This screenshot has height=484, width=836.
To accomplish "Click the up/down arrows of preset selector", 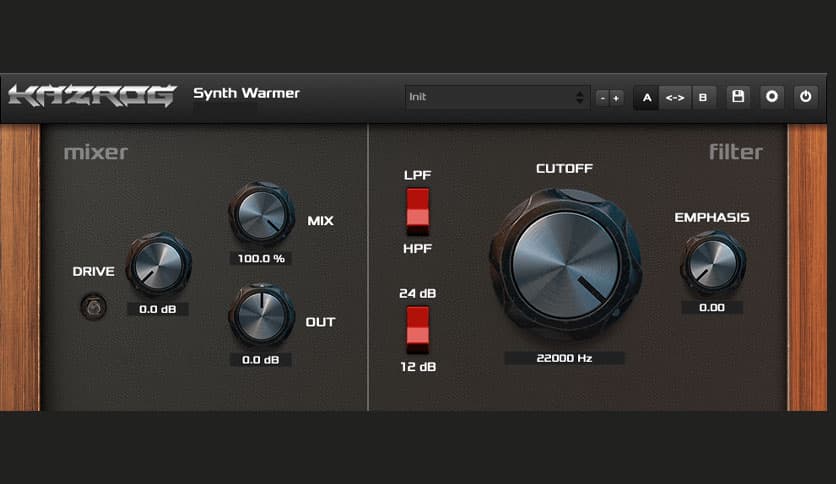I will coord(580,97).
